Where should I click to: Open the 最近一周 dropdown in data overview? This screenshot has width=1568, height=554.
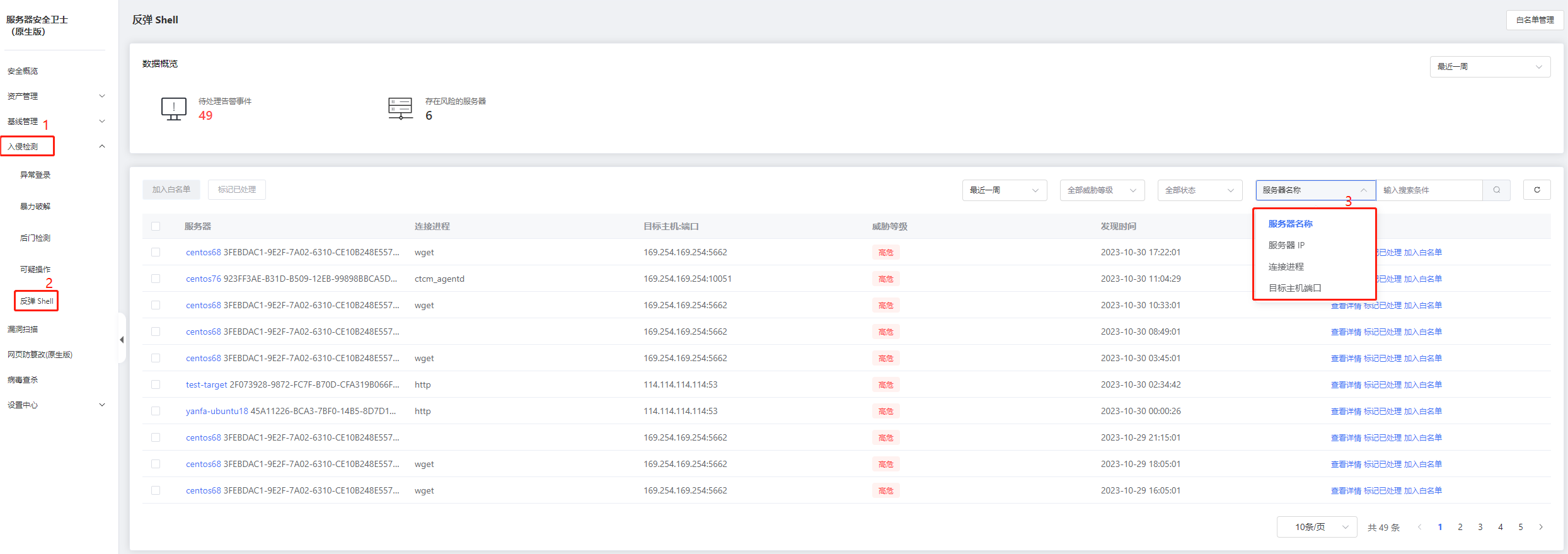pyautogui.click(x=1490, y=67)
